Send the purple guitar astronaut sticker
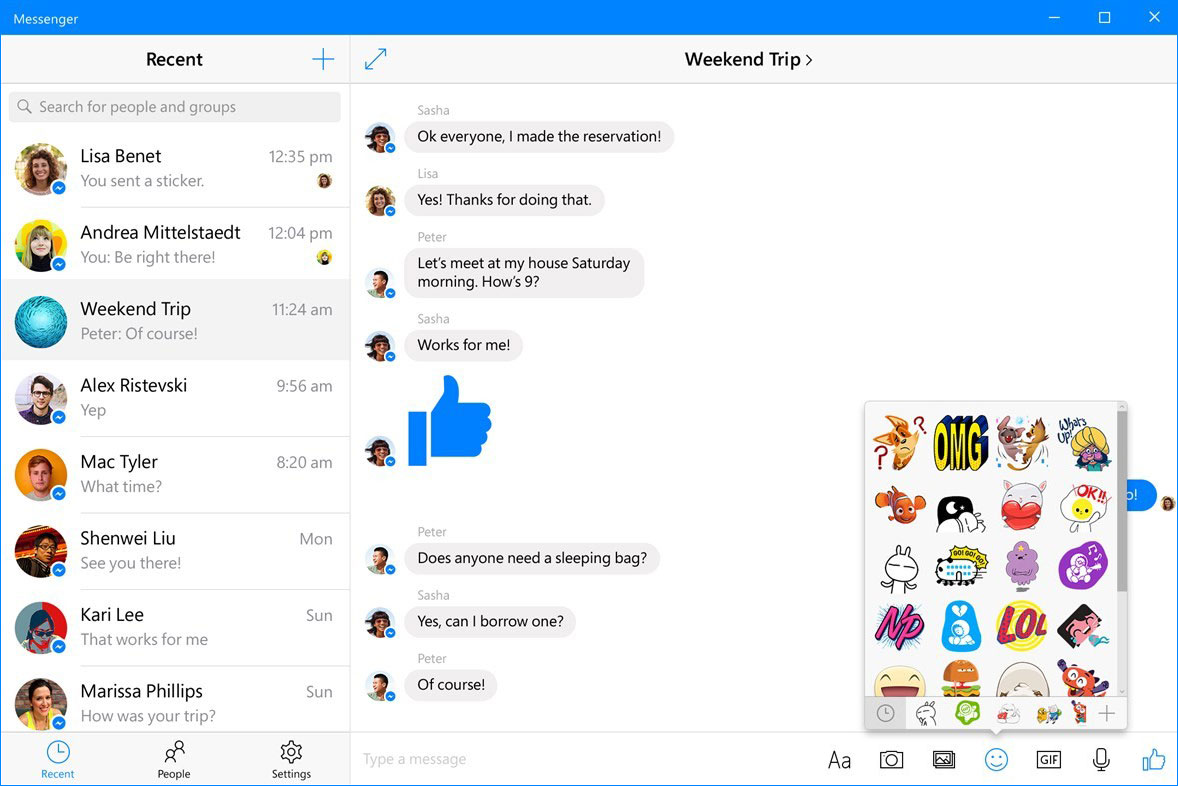This screenshot has width=1178, height=786. [1083, 565]
